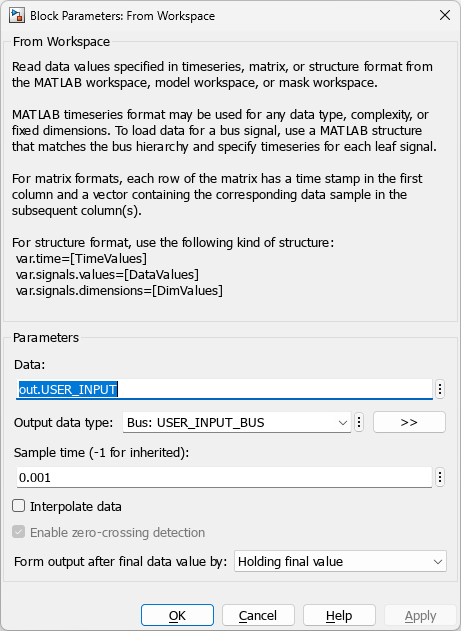The image size is (461, 631).
Task: Click the "var.signals.values=[DataValues]" text line
Action: point(107,274)
